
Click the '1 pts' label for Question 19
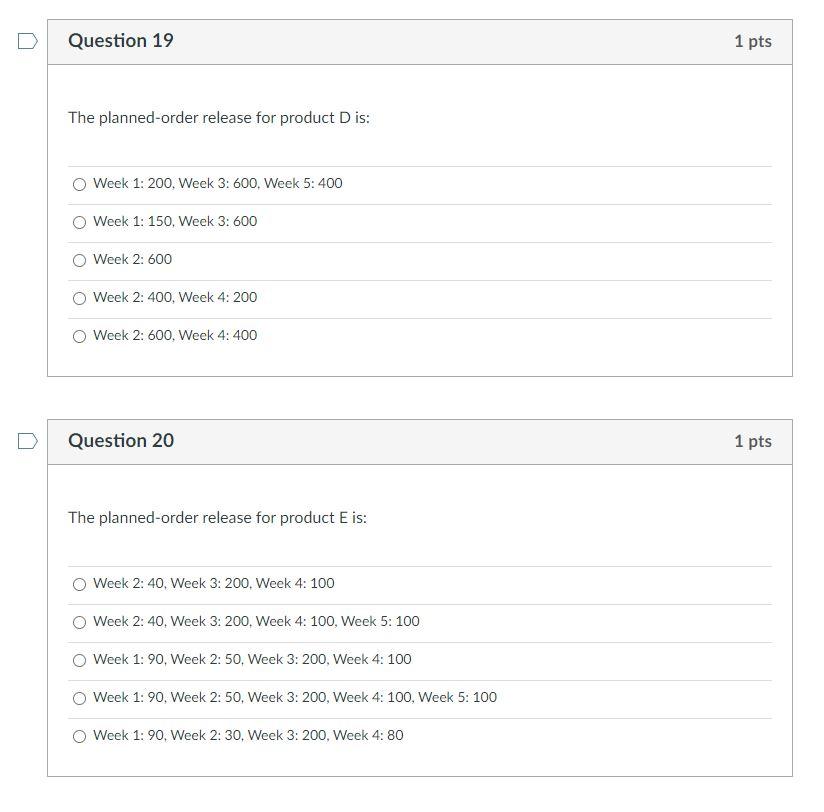pyautogui.click(x=752, y=41)
